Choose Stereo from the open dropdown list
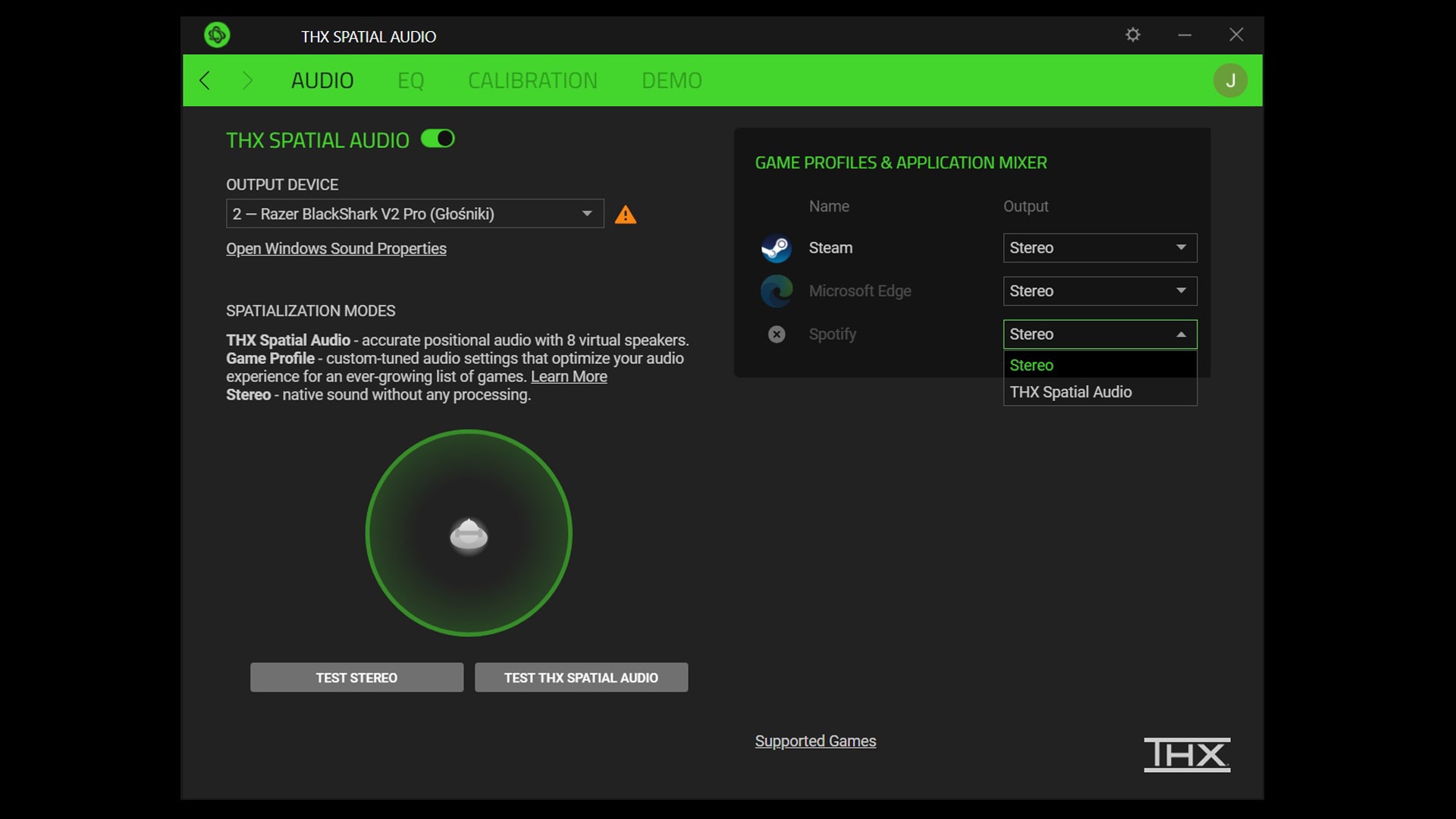Viewport: 1456px width, 819px height. coord(1100,366)
